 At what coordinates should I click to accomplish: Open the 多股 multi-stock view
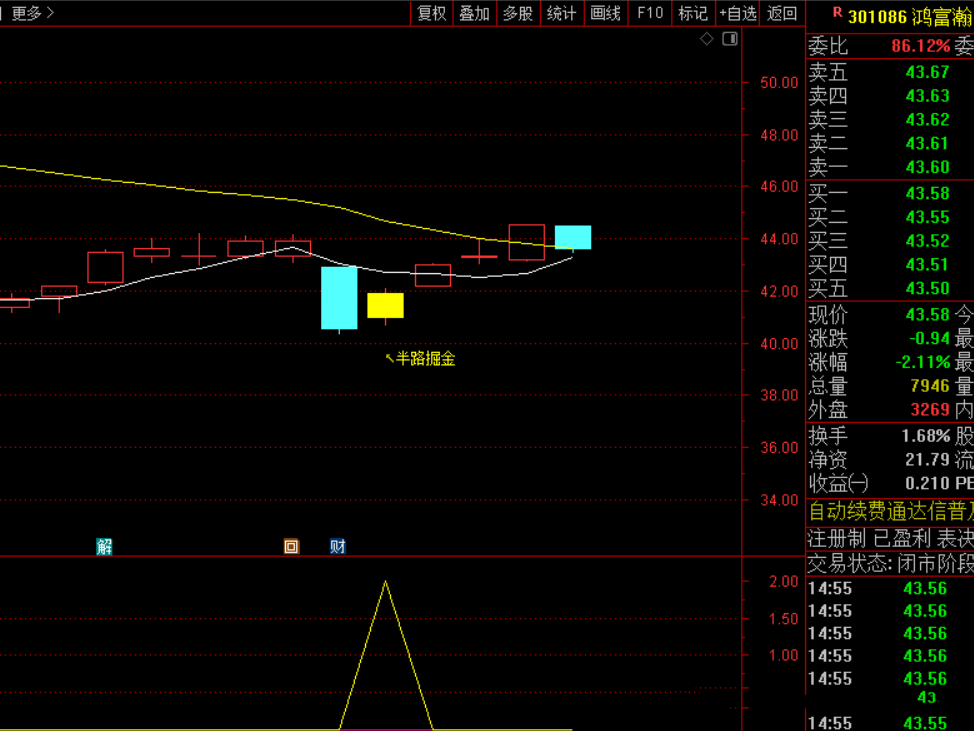[x=518, y=13]
